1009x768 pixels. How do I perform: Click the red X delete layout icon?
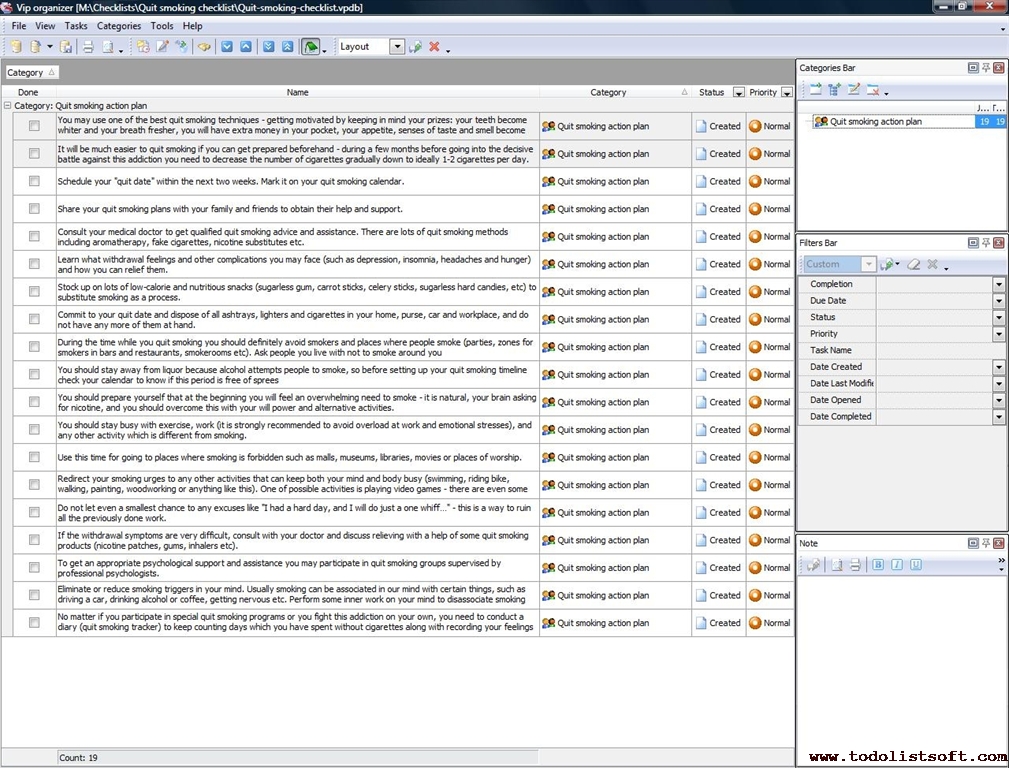[x=434, y=47]
